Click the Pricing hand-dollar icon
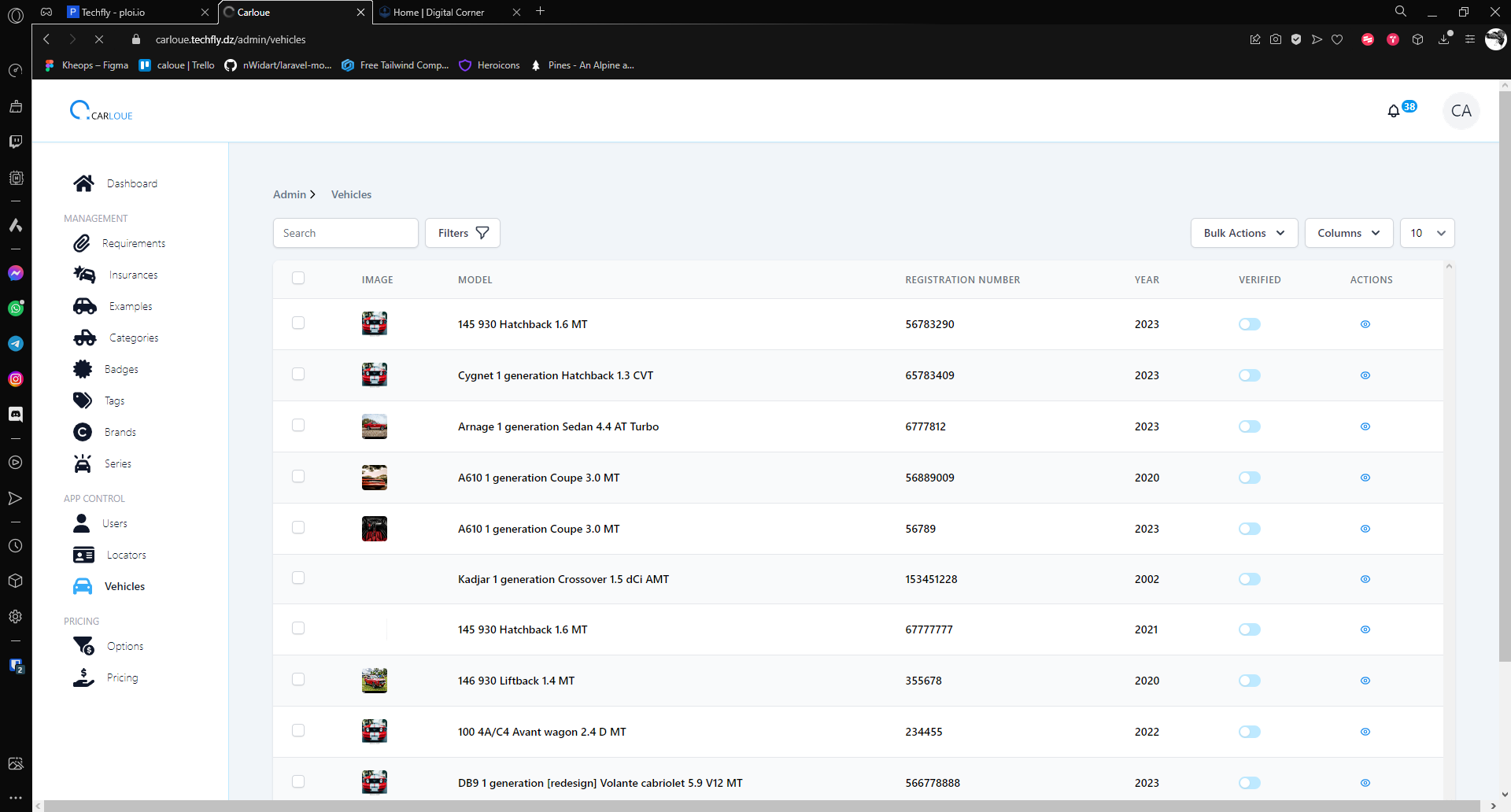Image resolution: width=1511 pixels, height=812 pixels. click(83, 677)
